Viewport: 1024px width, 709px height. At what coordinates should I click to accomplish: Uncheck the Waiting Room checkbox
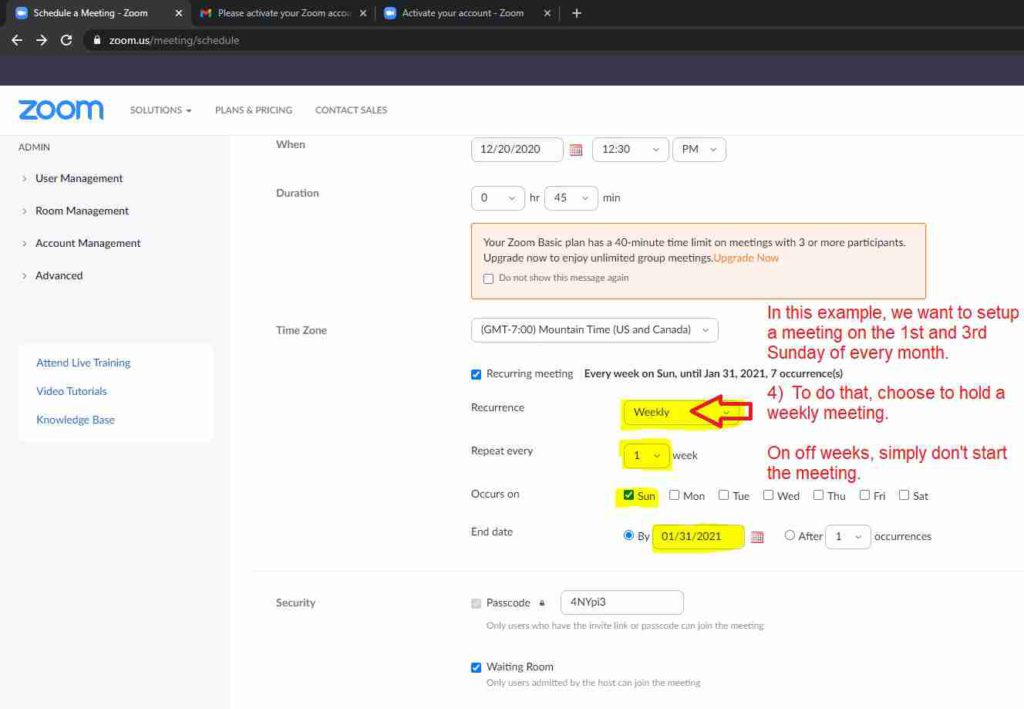(x=476, y=667)
